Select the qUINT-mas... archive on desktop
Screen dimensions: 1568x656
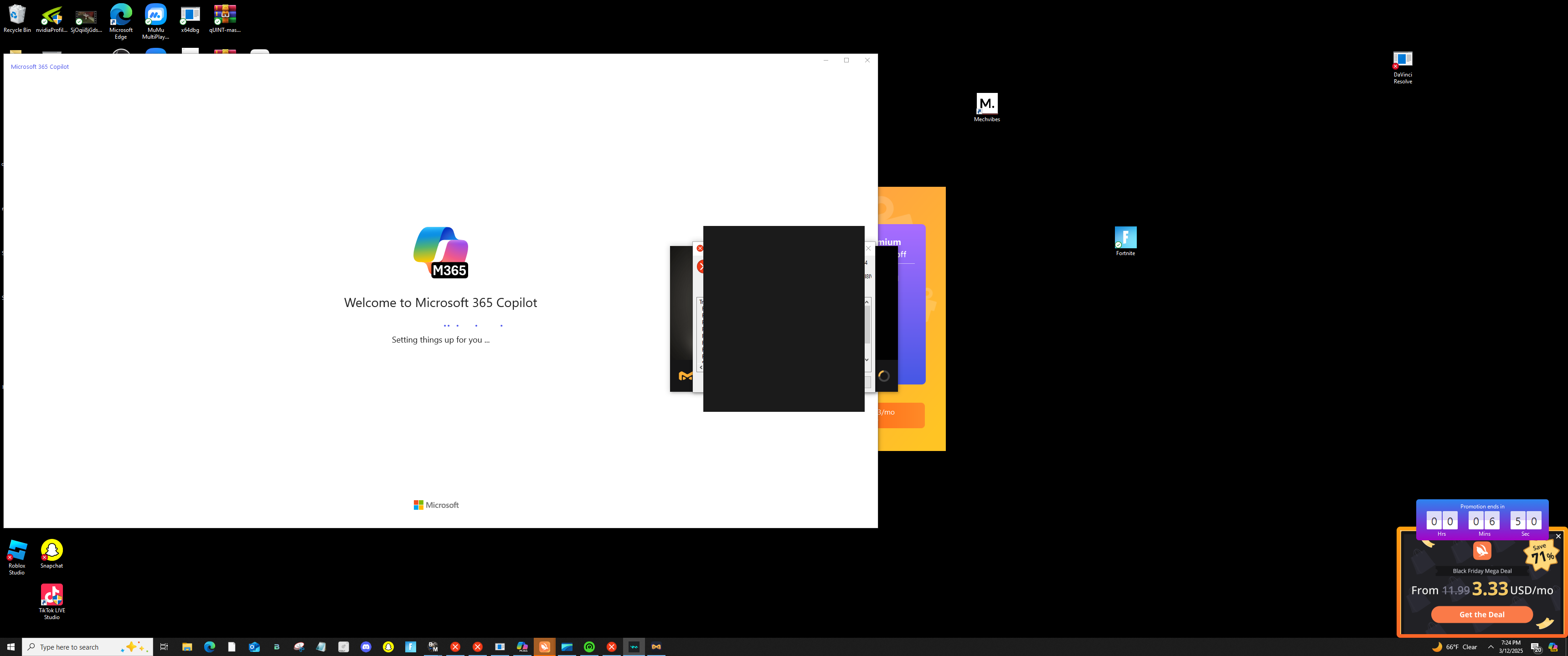[x=225, y=19]
